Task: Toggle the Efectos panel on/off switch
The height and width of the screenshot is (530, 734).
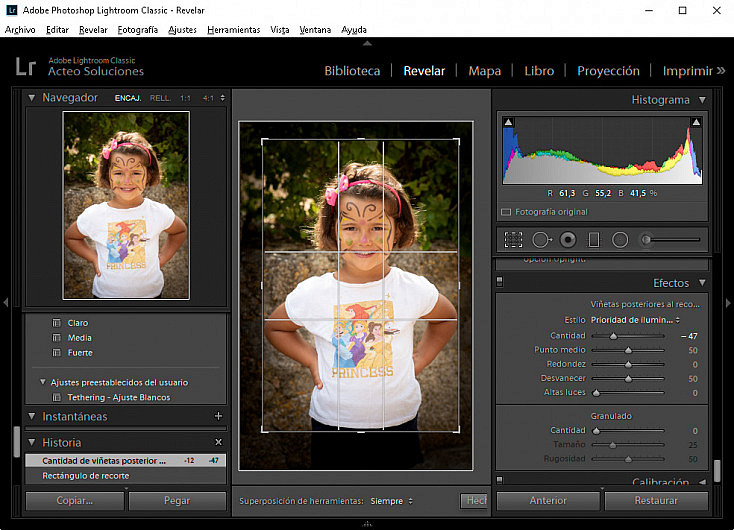Action: pyautogui.click(x=499, y=281)
